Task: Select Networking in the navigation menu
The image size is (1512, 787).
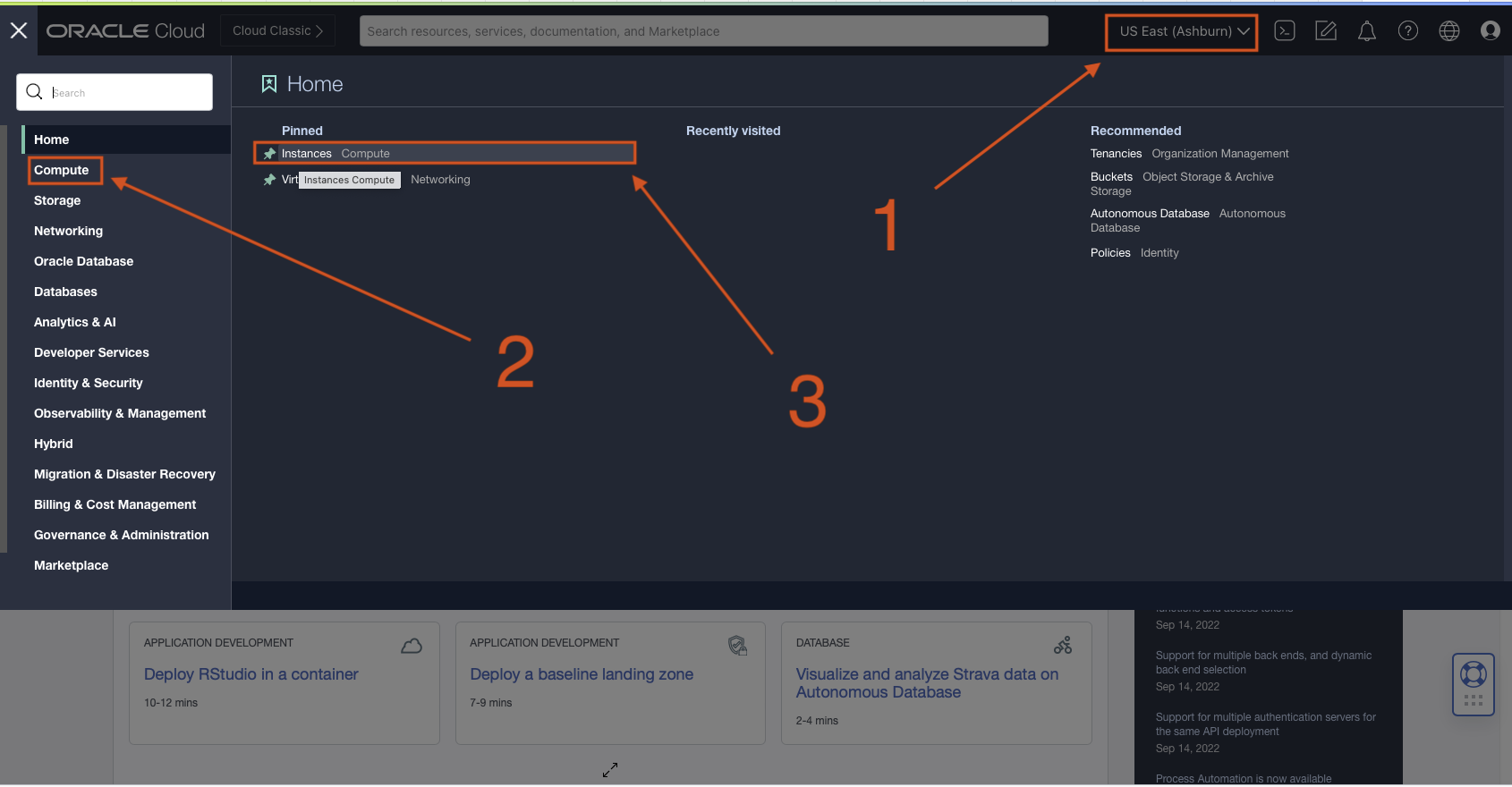Action: (x=68, y=231)
